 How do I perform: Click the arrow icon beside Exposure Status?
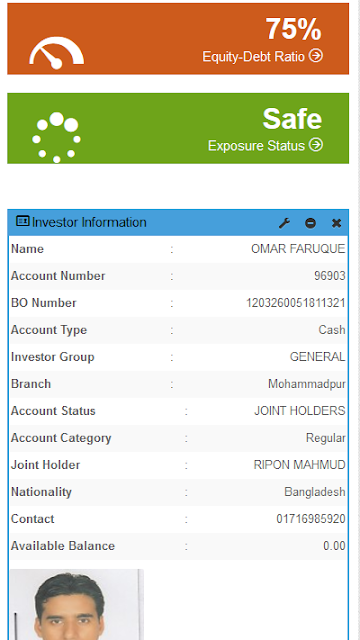pos(316,144)
